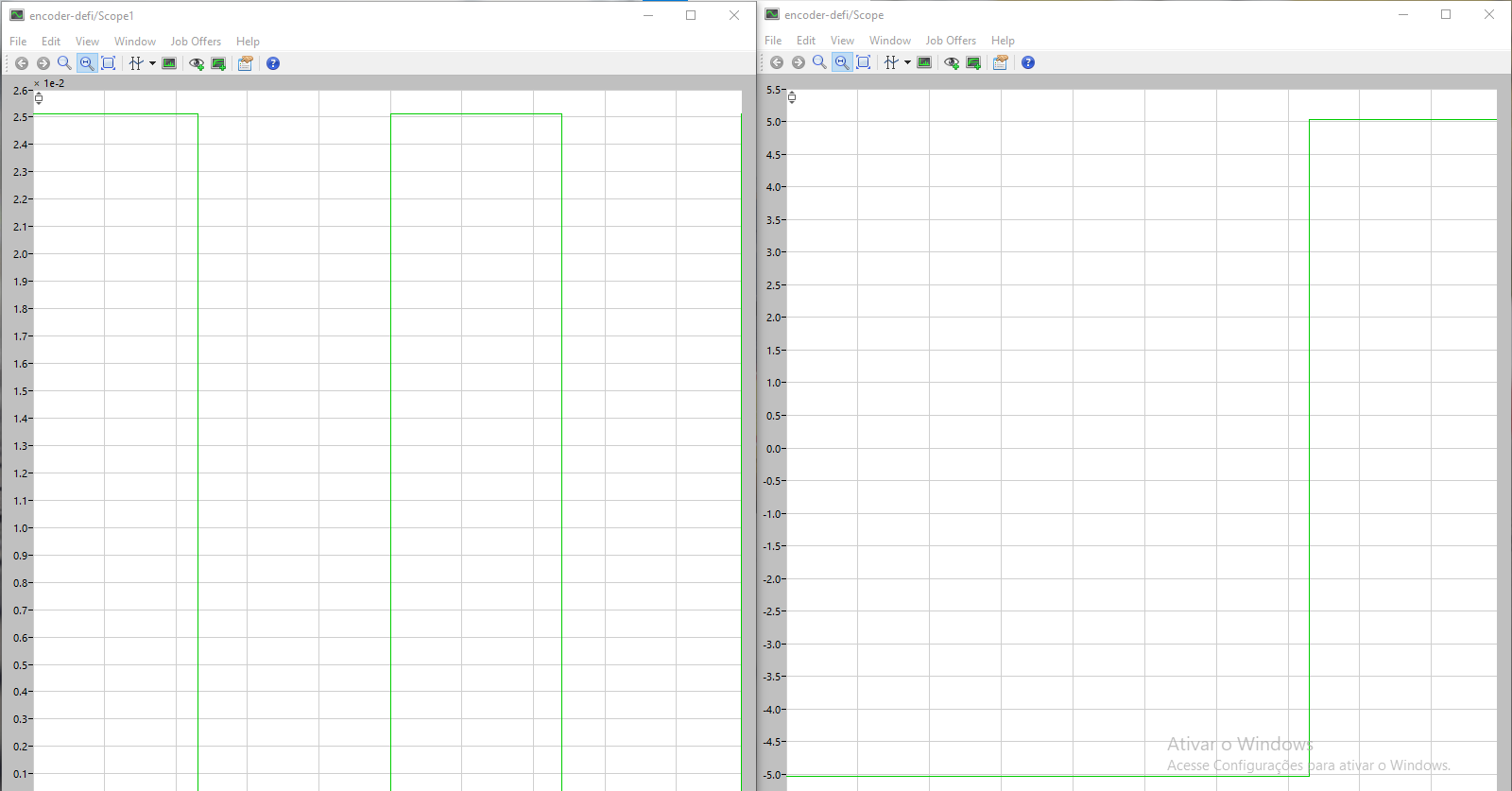The height and width of the screenshot is (791, 1512).
Task: Click the Scope1 title bar app icon
Action: point(17,15)
